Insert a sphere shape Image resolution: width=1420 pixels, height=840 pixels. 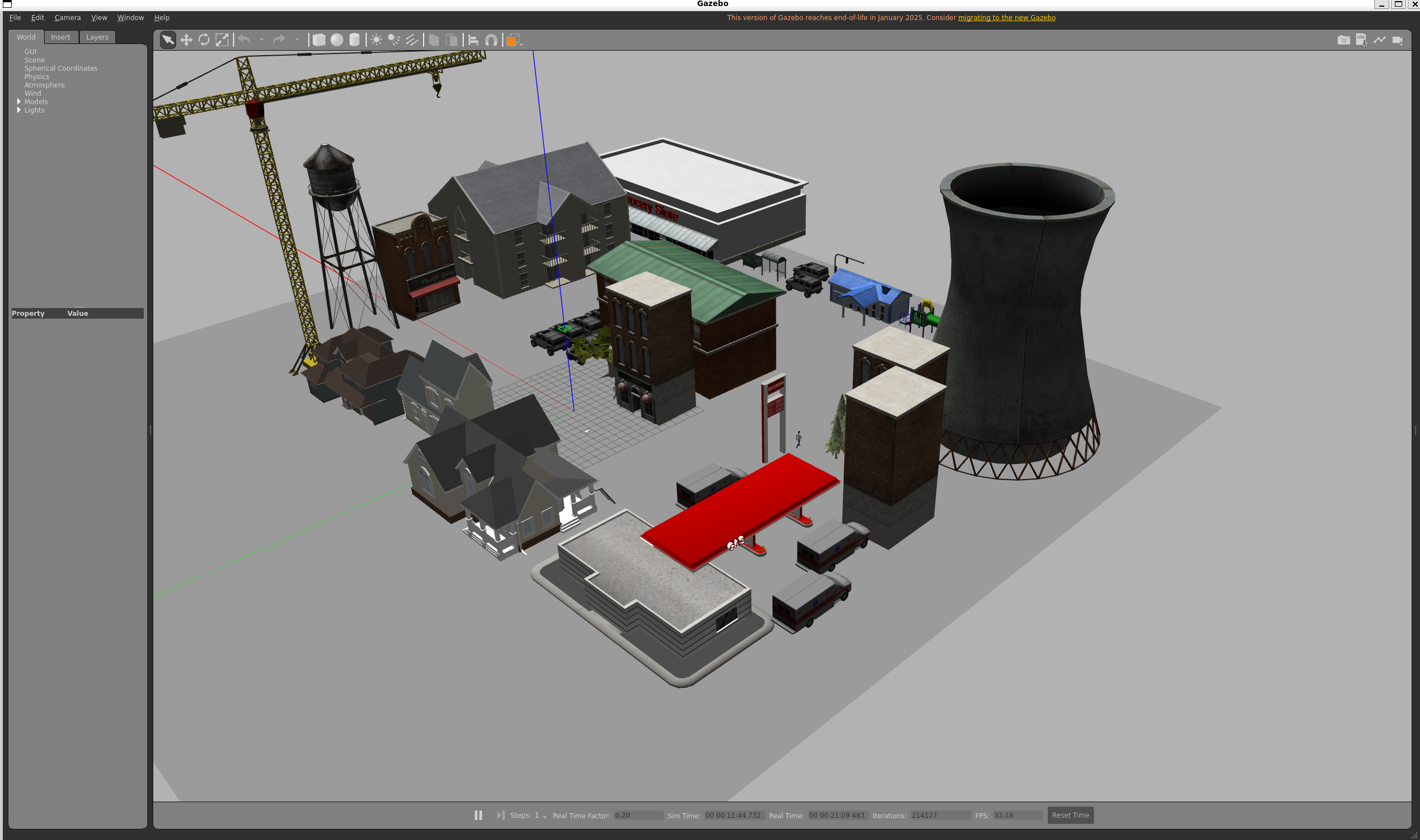pos(337,40)
